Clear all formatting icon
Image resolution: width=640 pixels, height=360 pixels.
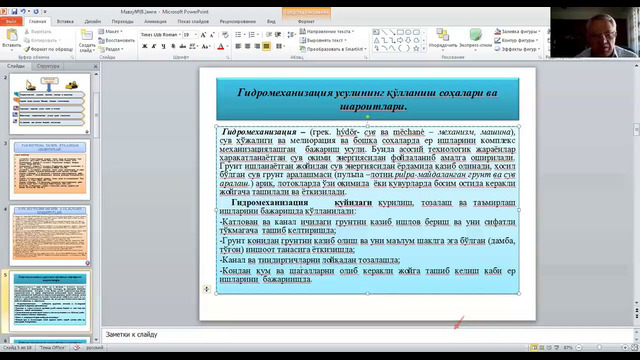pos(225,35)
